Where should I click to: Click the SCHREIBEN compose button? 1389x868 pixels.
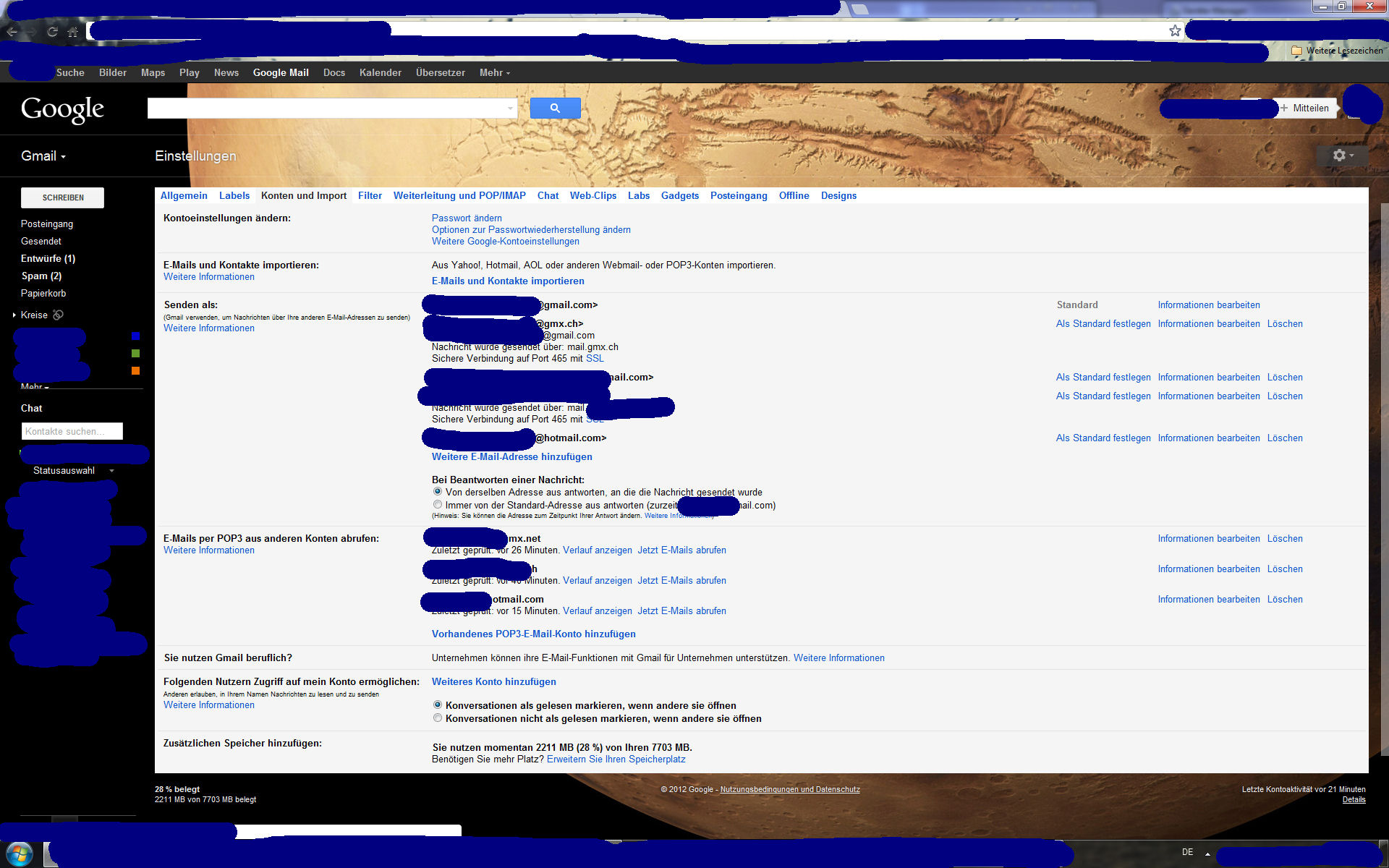point(62,197)
